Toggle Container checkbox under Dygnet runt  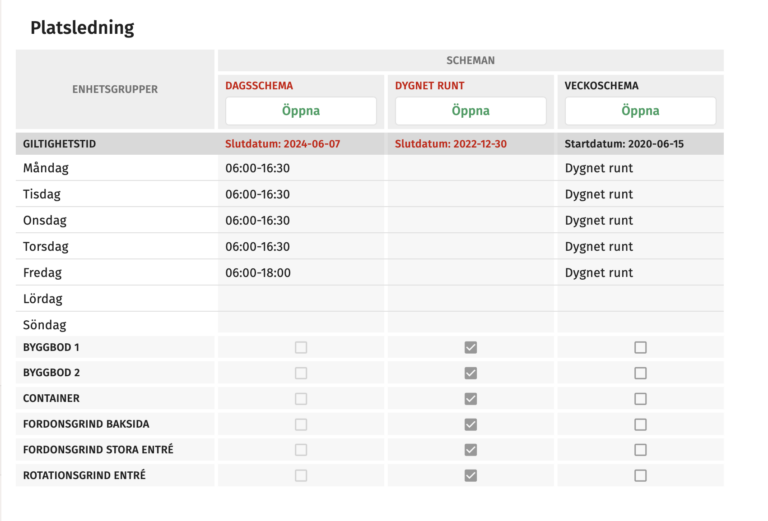pyautogui.click(x=471, y=399)
